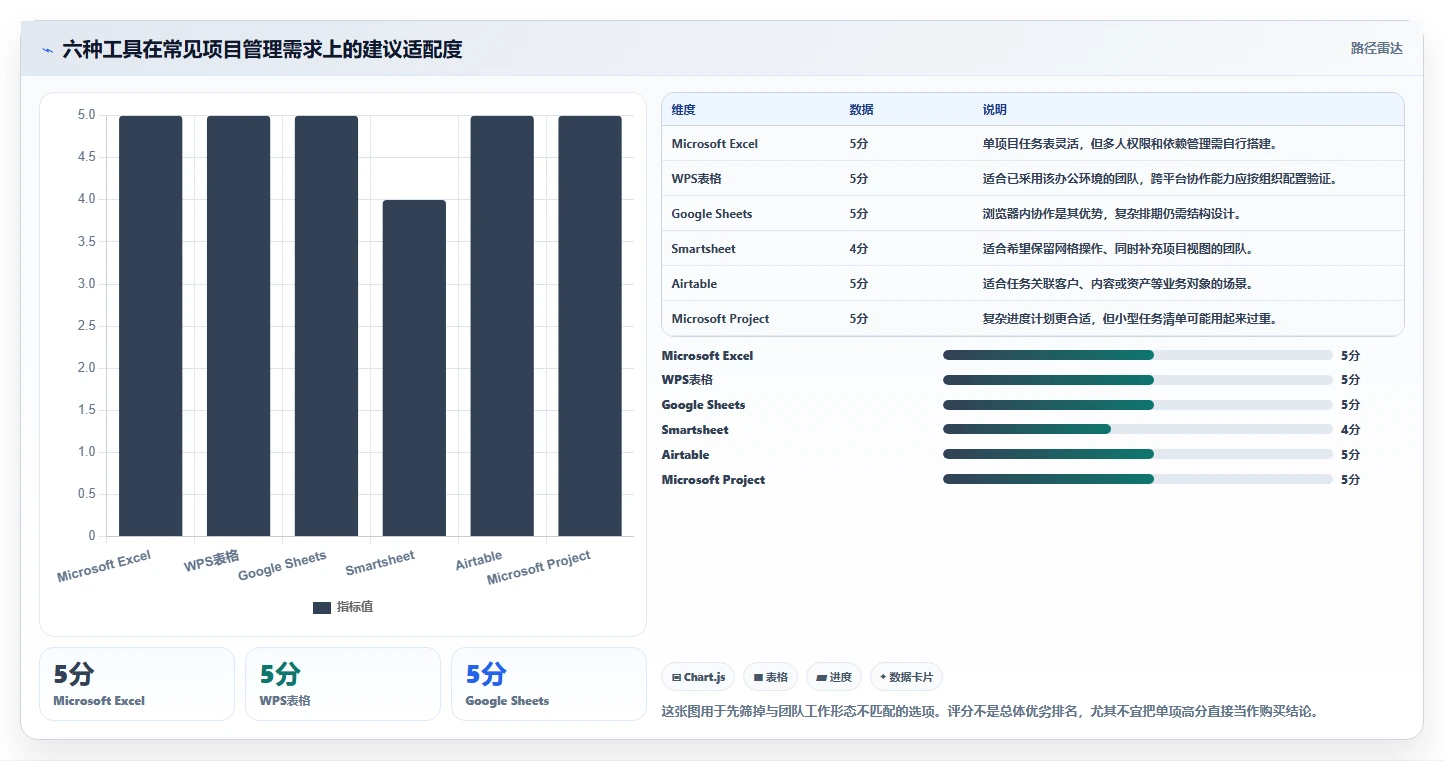
Task: Click the Microsoft Excel progress bar
Action: coord(1138,355)
